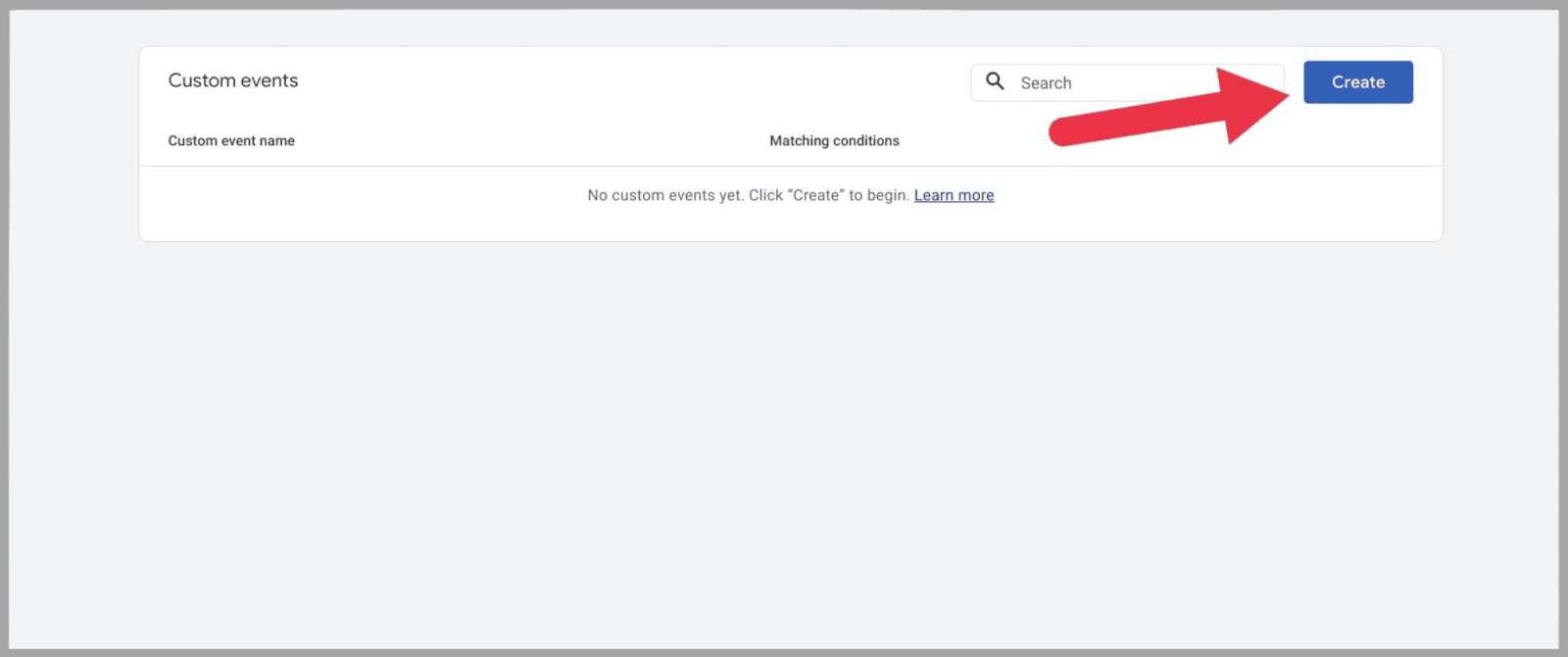Open the Learn more link

[x=954, y=195]
